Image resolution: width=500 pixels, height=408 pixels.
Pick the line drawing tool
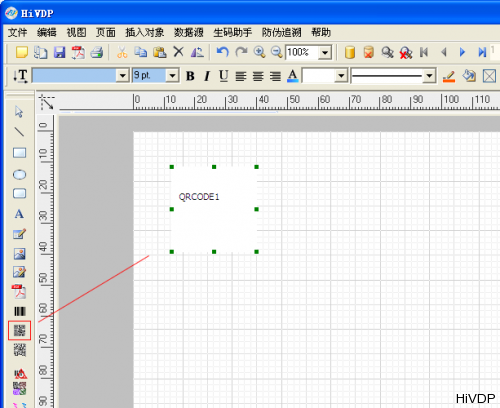point(19,132)
